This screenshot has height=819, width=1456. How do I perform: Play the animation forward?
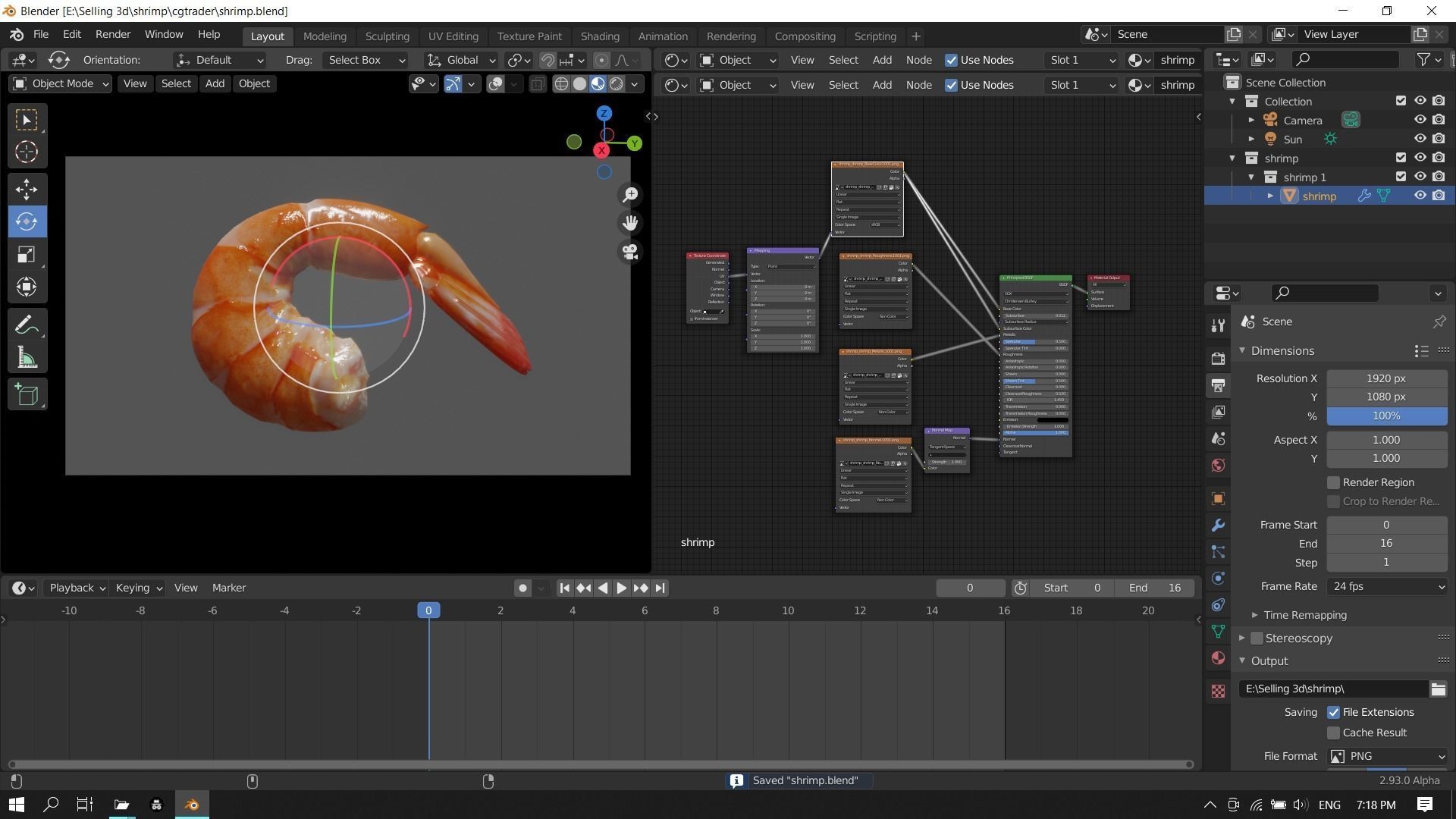621,588
